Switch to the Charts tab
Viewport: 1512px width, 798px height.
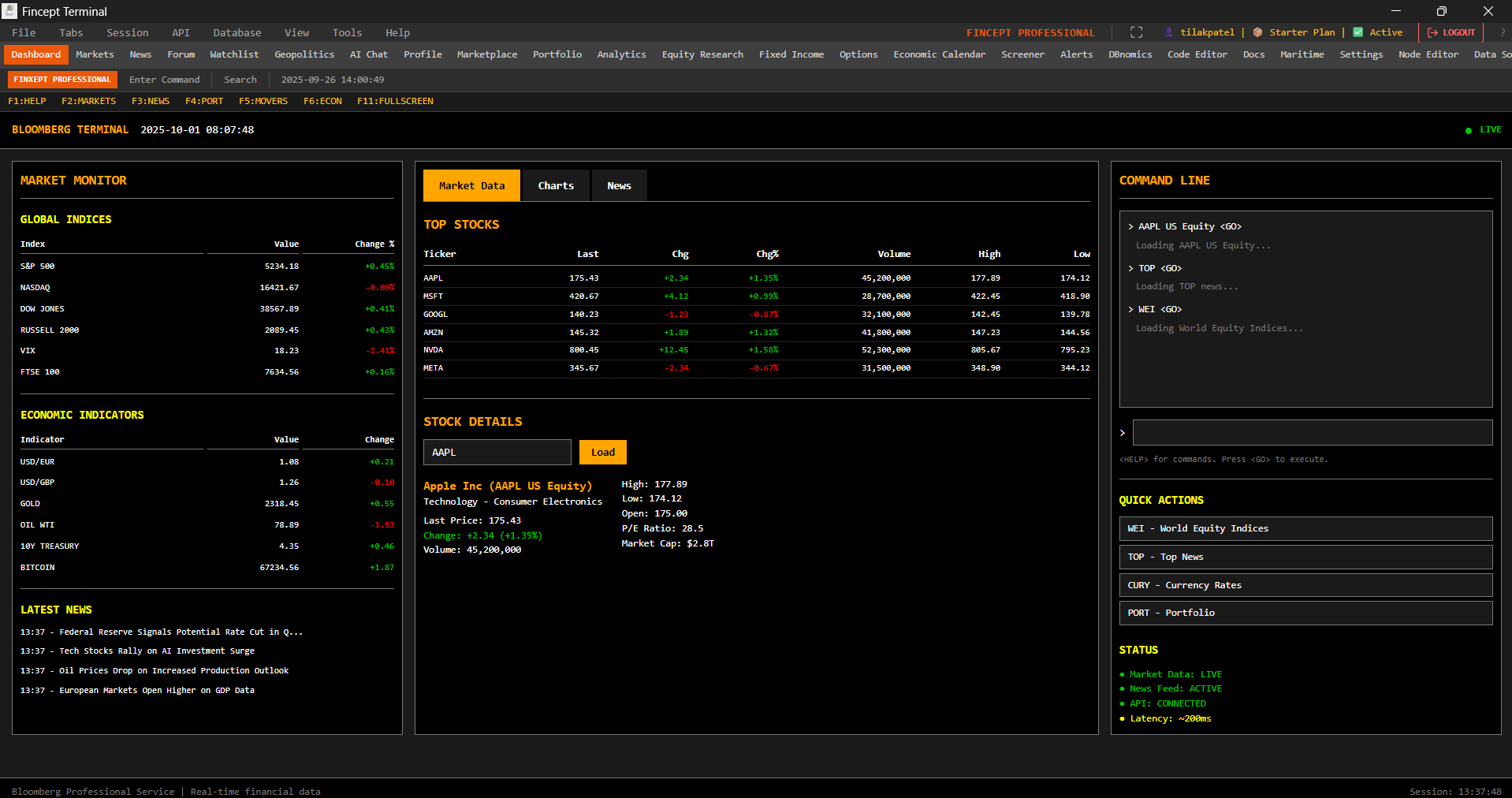click(x=555, y=185)
